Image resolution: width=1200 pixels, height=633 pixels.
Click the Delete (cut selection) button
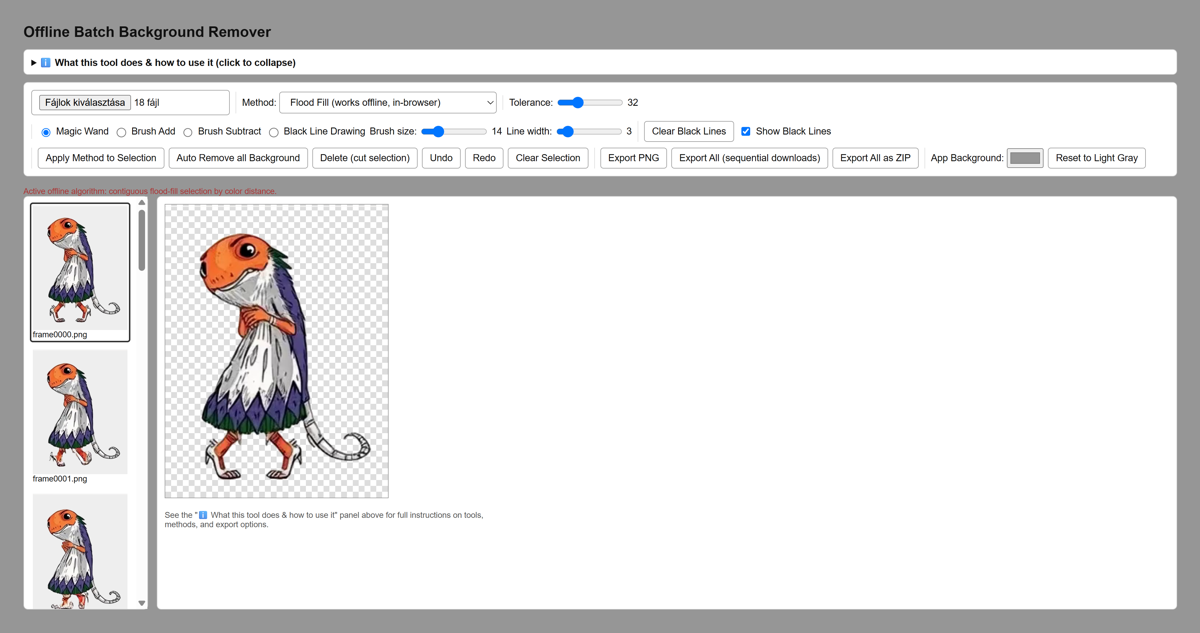pyautogui.click(x=365, y=158)
